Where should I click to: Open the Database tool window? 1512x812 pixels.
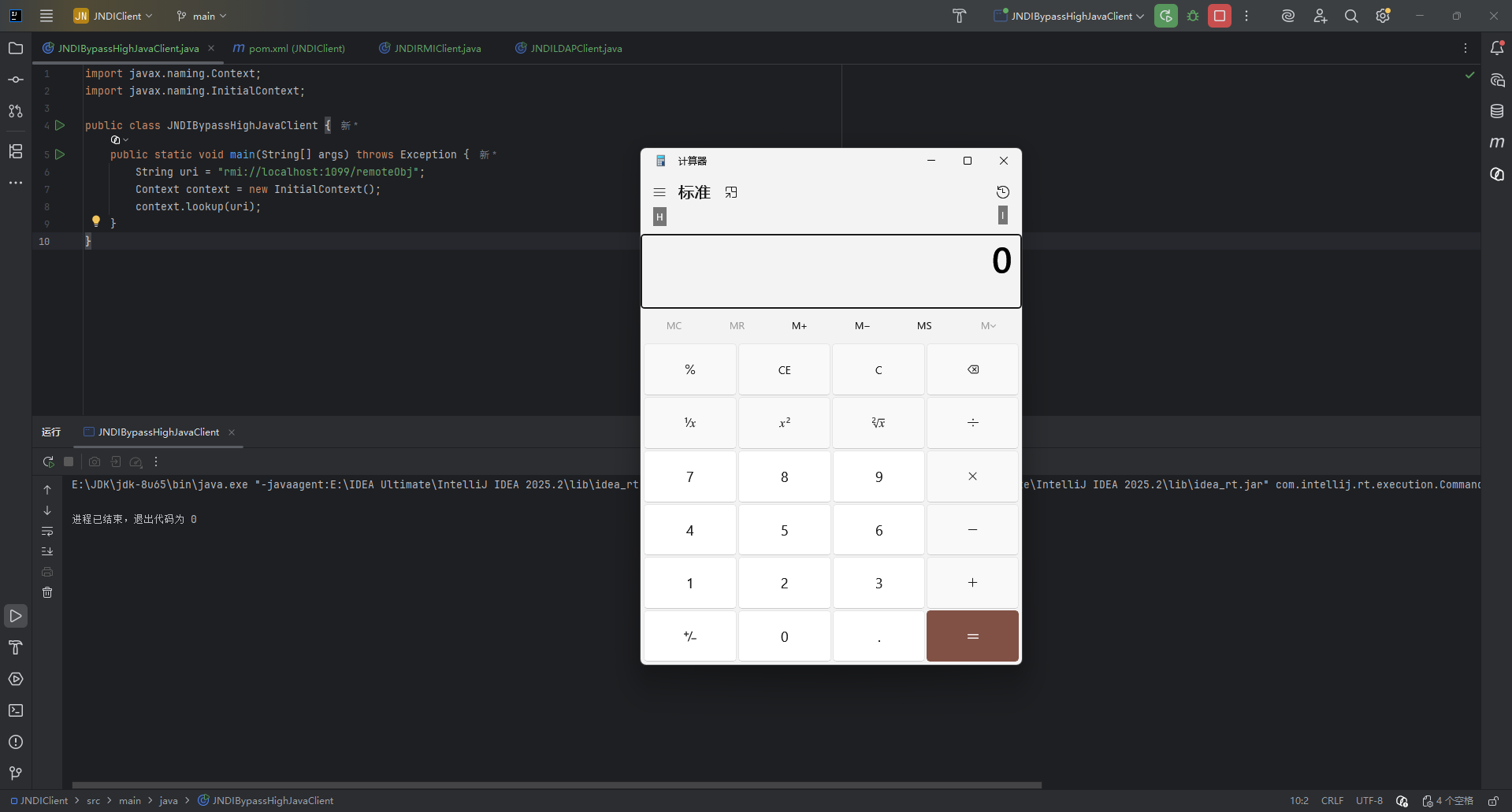[x=1497, y=111]
